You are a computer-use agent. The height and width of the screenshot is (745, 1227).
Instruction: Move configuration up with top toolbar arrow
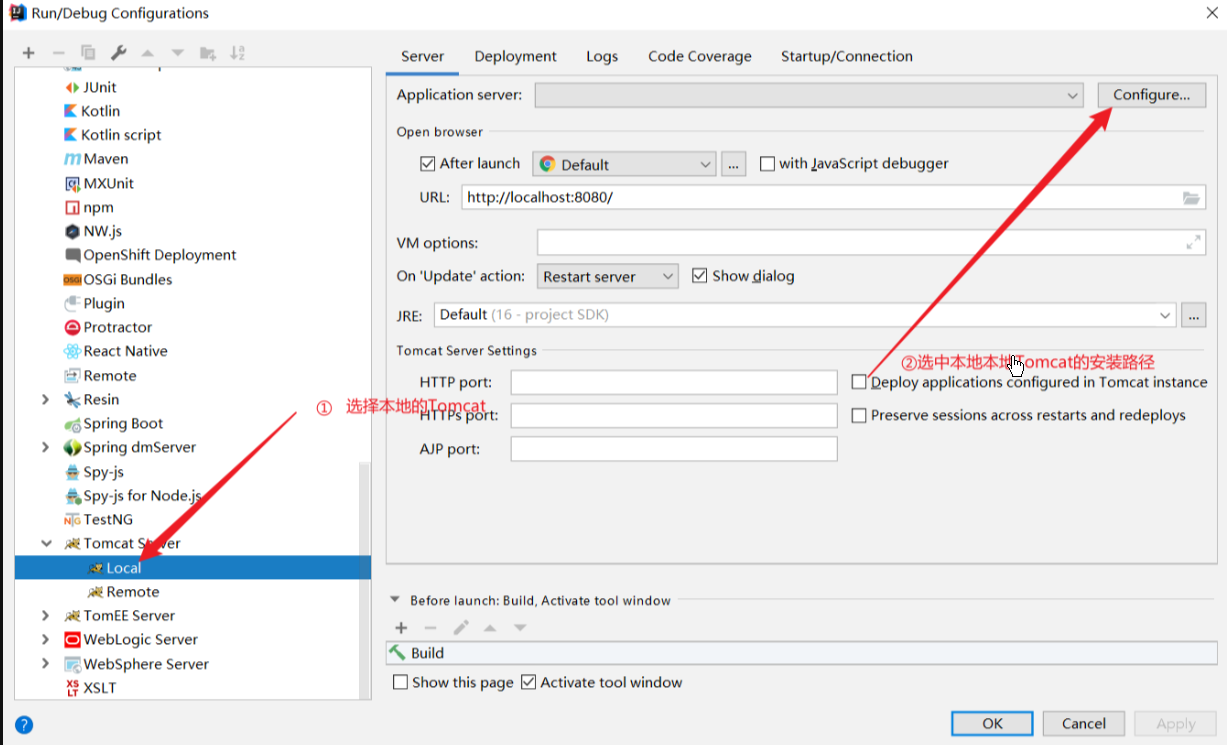click(x=148, y=53)
